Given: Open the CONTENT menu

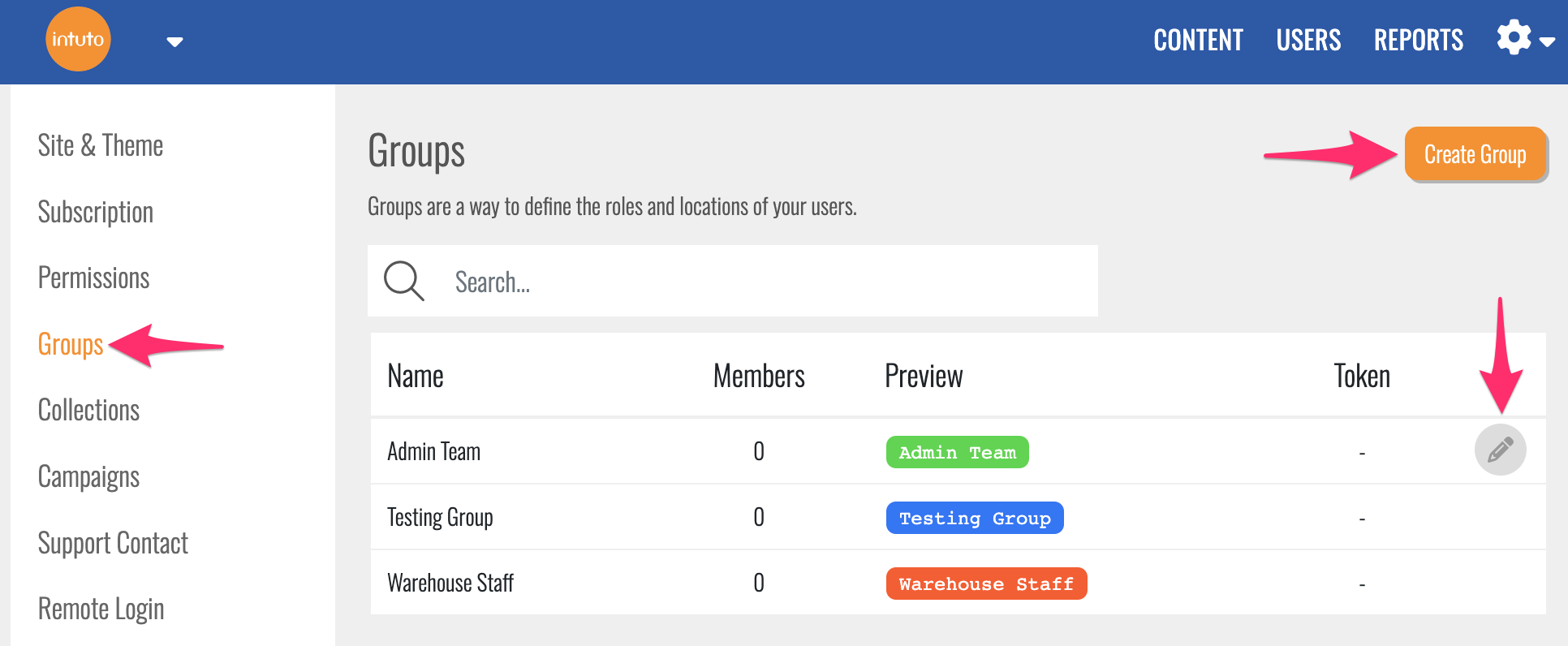Looking at the screenshot, I should click(x=1198, y=40).
